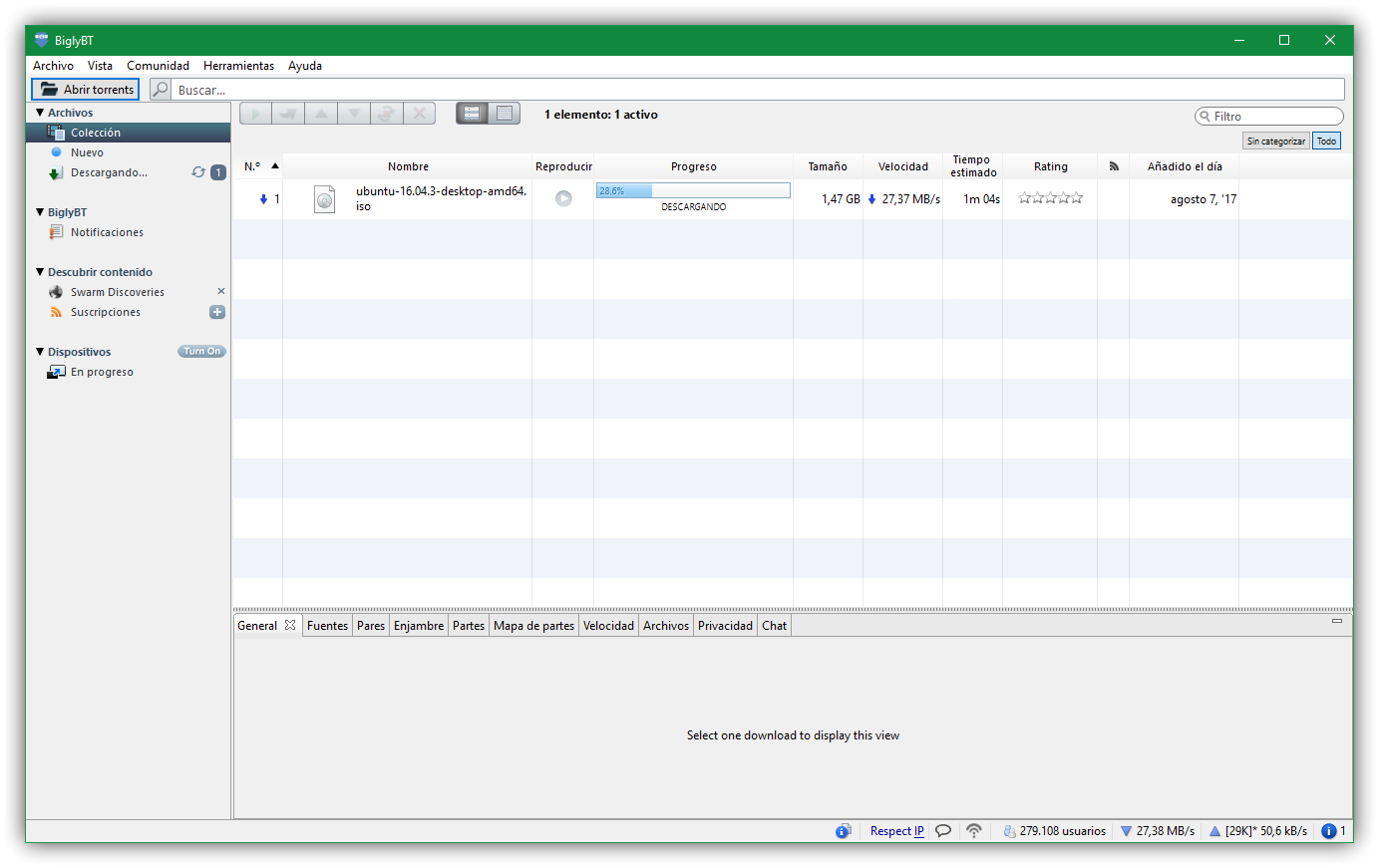Image resolution: width=1379 pixels, height=868 pixels.
Task: Click the rating stars for ubuntu torrent
Action: click(x=1050, y=198)
